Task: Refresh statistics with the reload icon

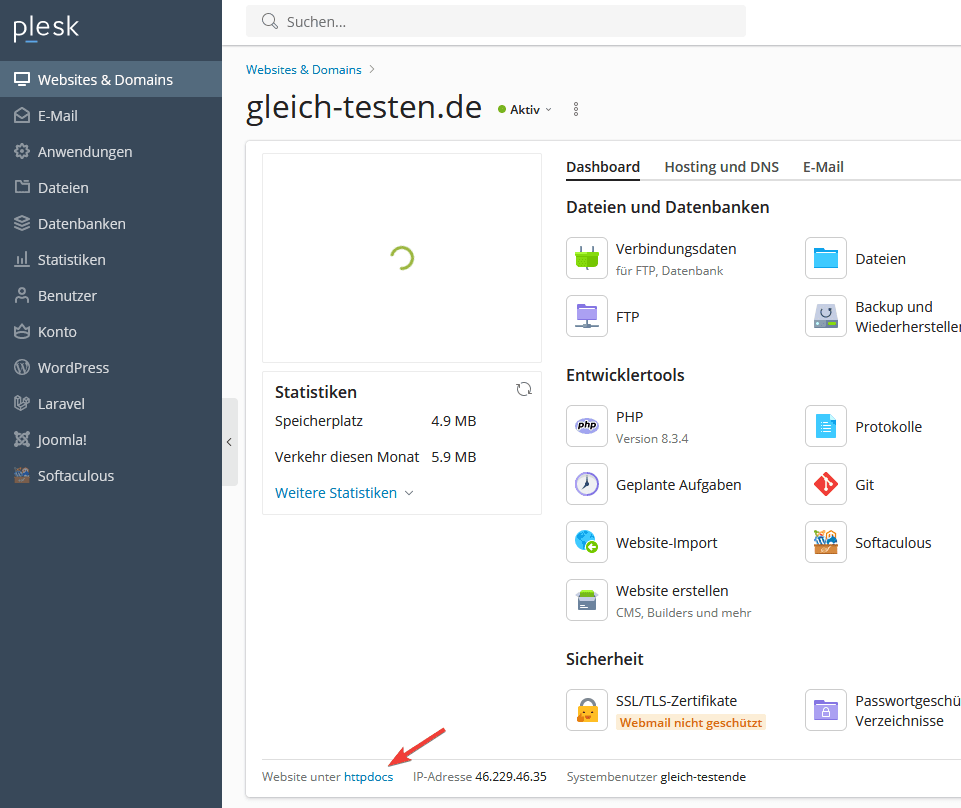Action: tap(524, 390)
